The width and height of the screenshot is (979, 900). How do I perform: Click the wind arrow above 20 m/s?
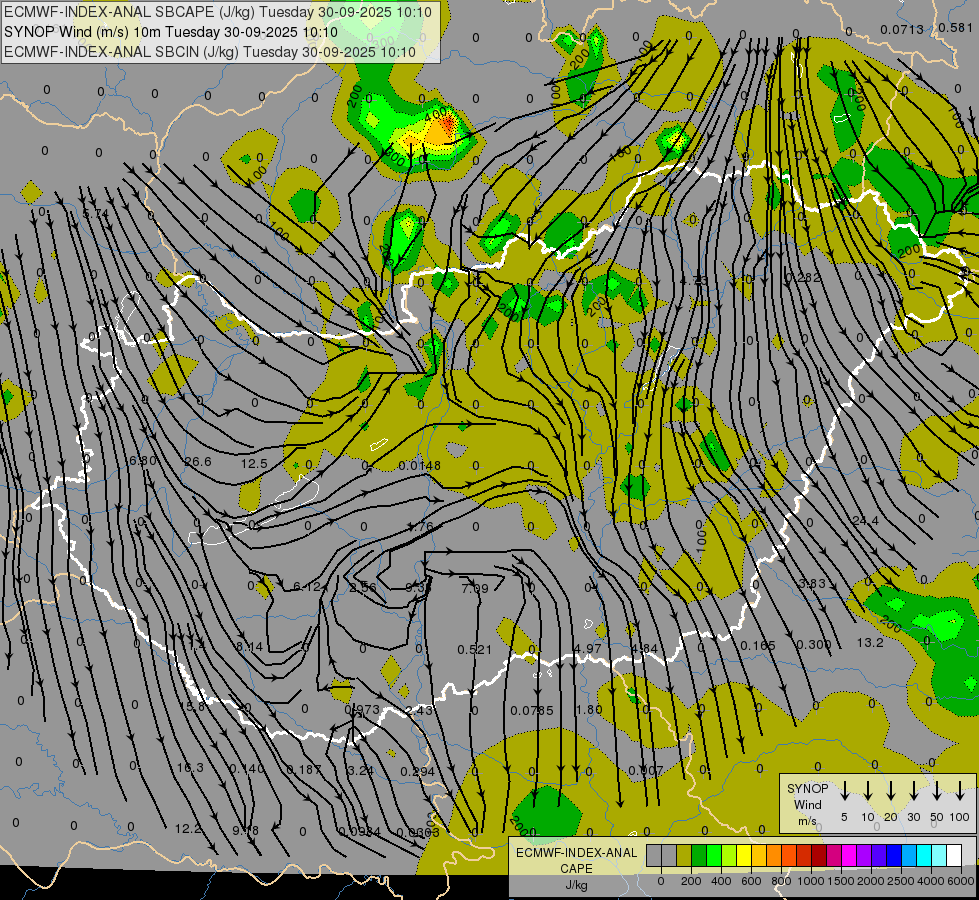coord(890,791)
